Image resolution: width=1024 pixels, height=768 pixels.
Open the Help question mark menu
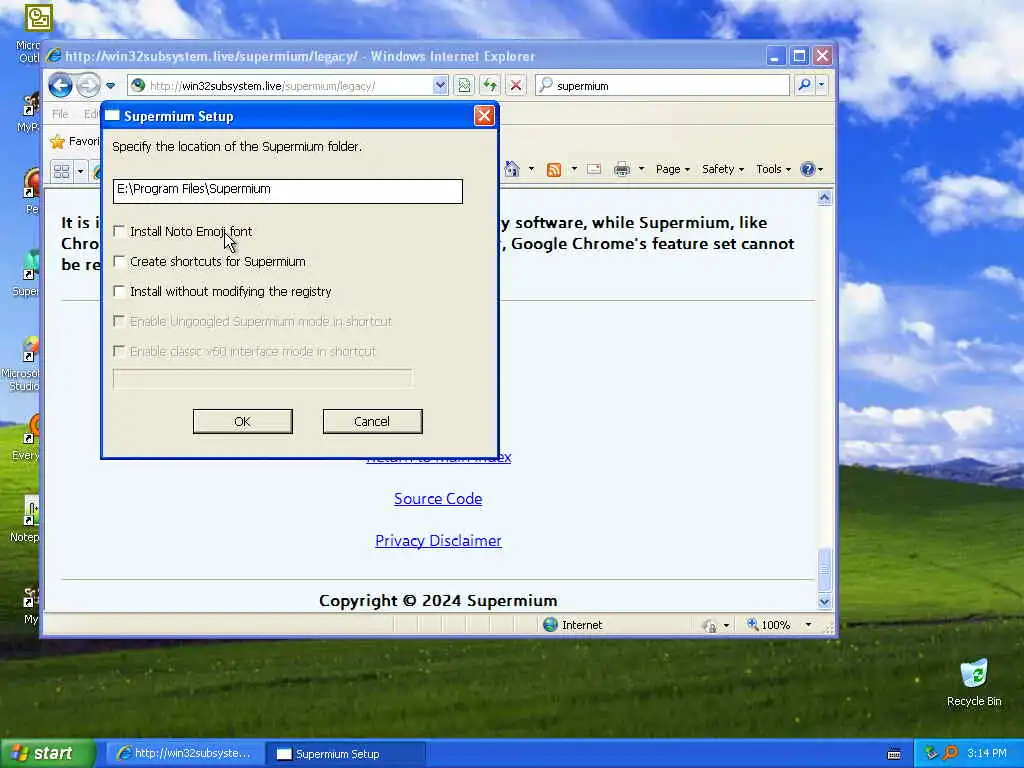pyautogui.click(x=811, y=169)
